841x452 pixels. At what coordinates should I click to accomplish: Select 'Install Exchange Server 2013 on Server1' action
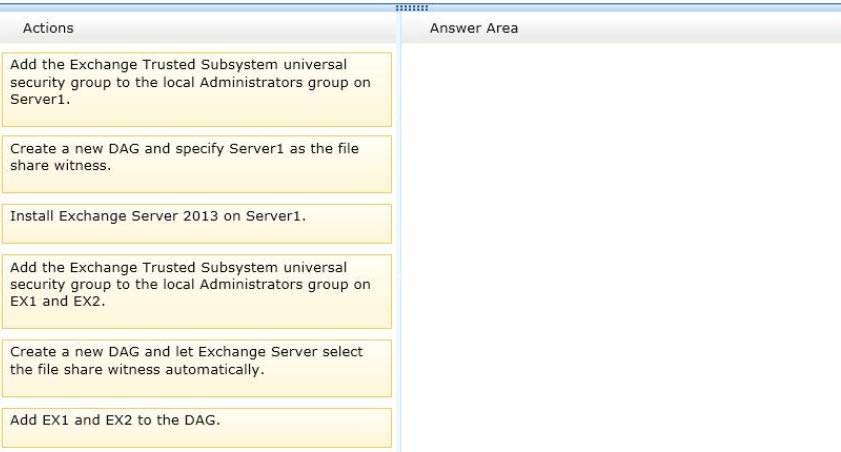[196, 224]
